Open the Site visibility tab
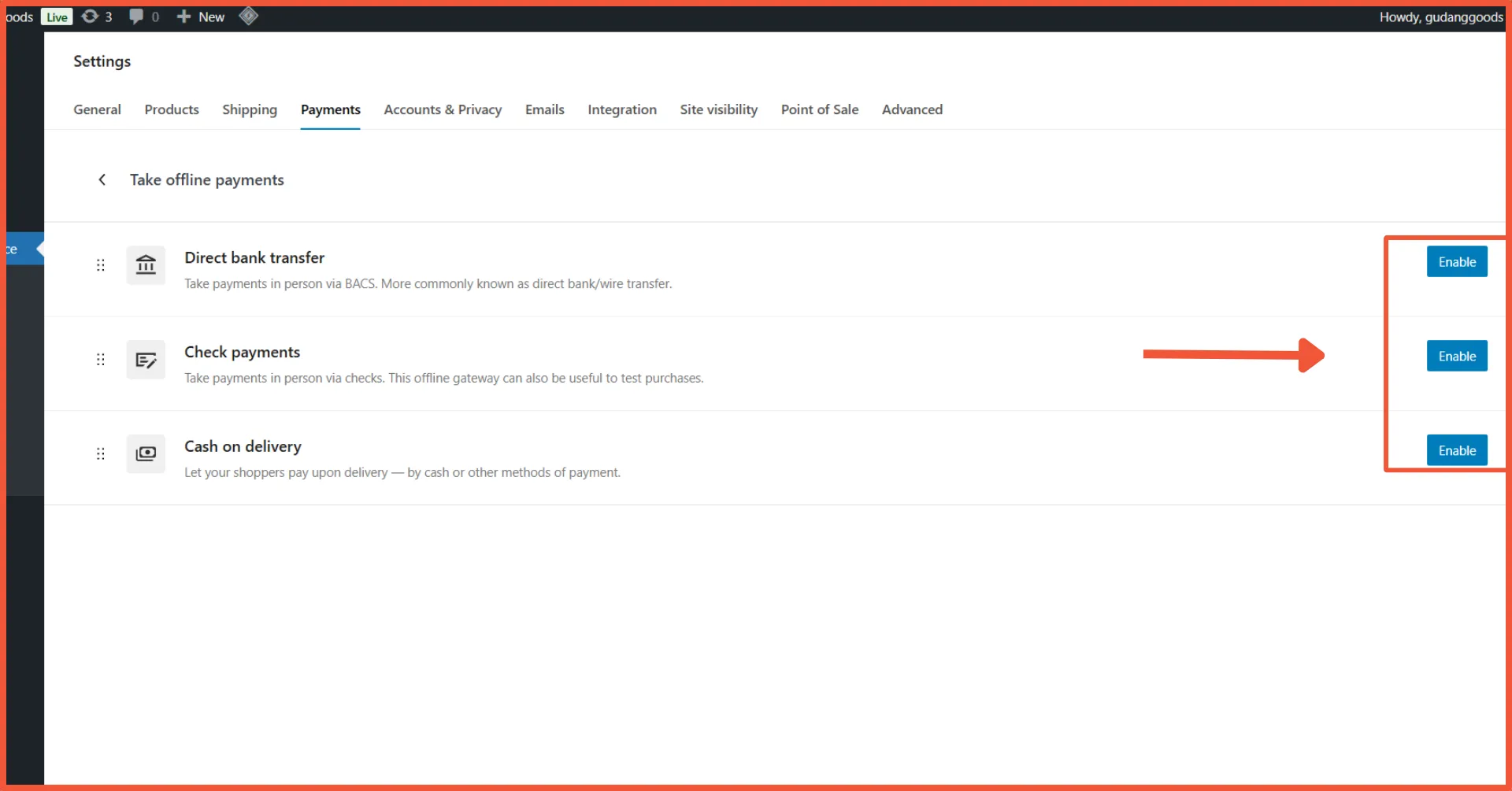This screenshot has height=791, width=1512. (718, 109)
